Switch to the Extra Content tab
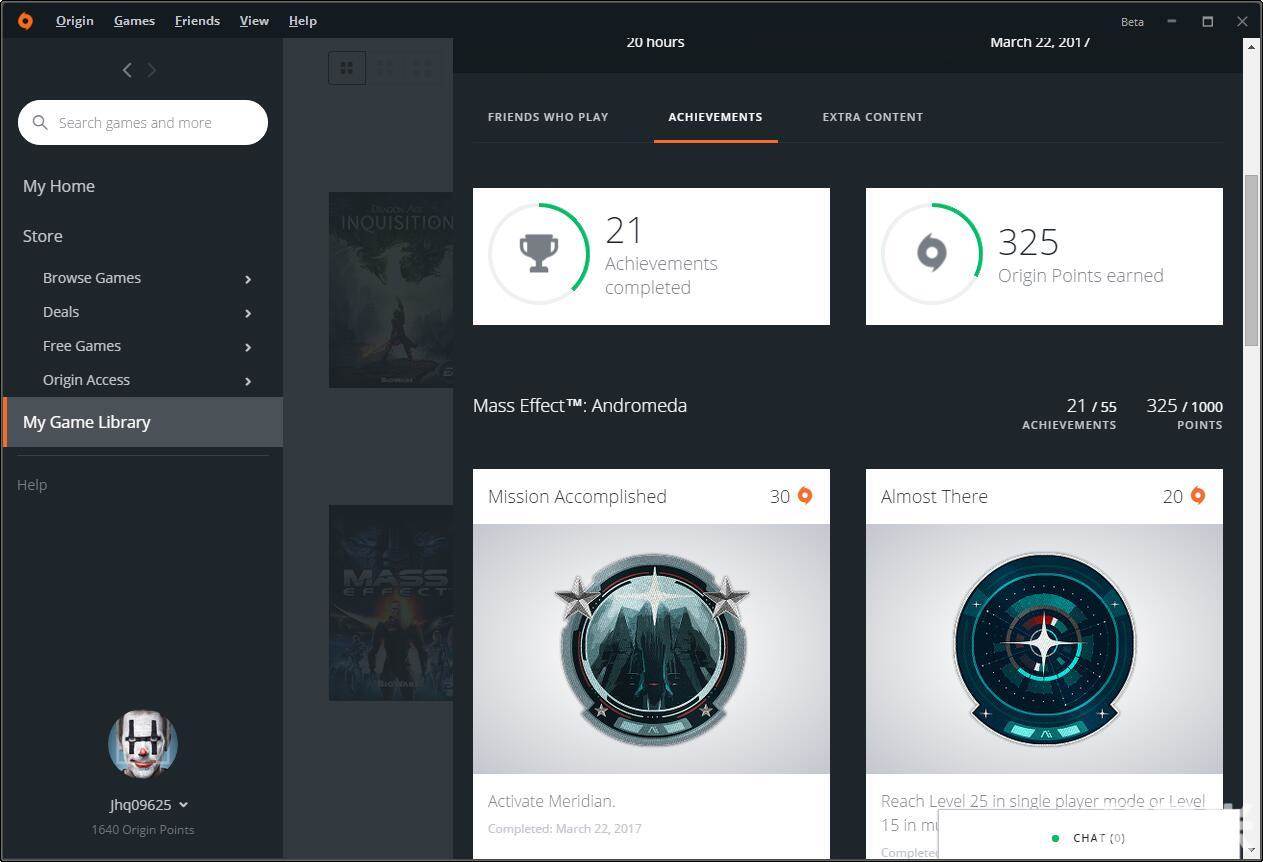Image resolution: width=1263 pixels, height=862 pixels. [x=872, y=117]
